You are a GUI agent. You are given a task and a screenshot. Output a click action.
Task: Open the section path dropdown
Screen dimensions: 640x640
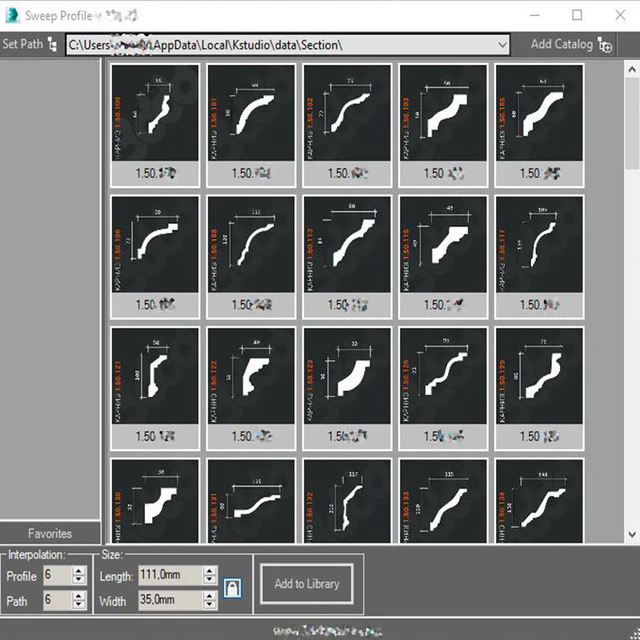[501, 45]
